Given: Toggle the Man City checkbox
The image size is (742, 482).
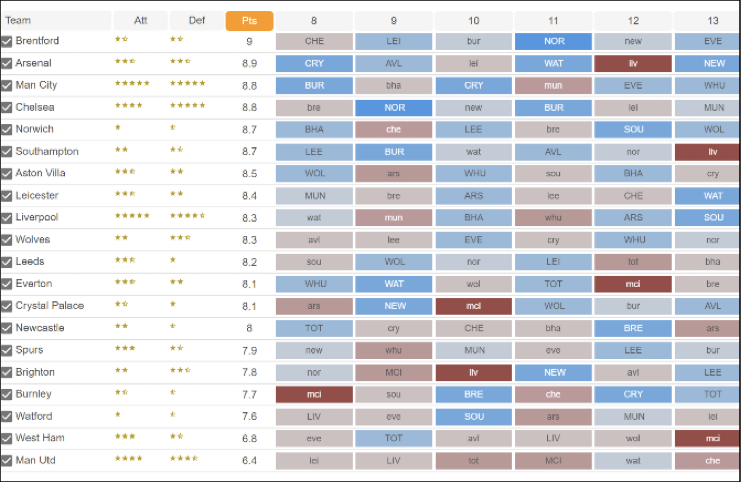Looking at the screenshot, I should pyautogui.click(x=7, y=85).
